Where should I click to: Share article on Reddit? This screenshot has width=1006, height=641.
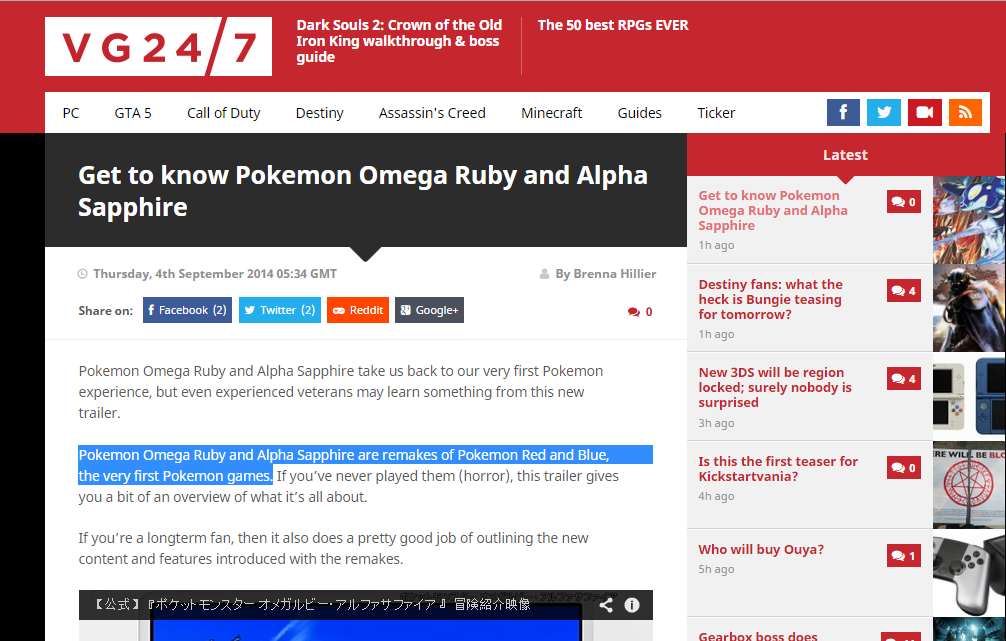358,310
